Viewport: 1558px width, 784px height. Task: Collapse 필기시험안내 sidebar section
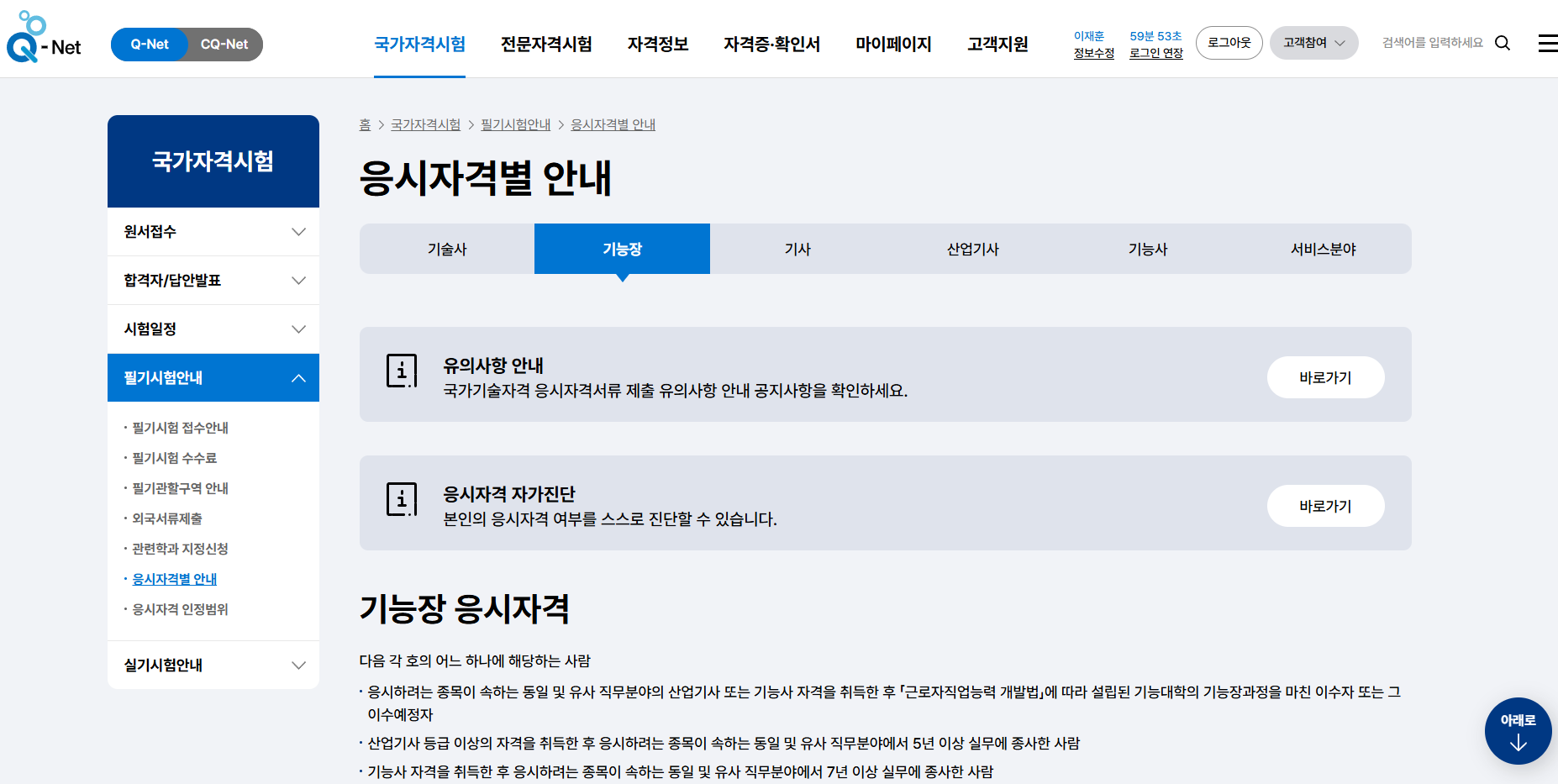point(213,378)
